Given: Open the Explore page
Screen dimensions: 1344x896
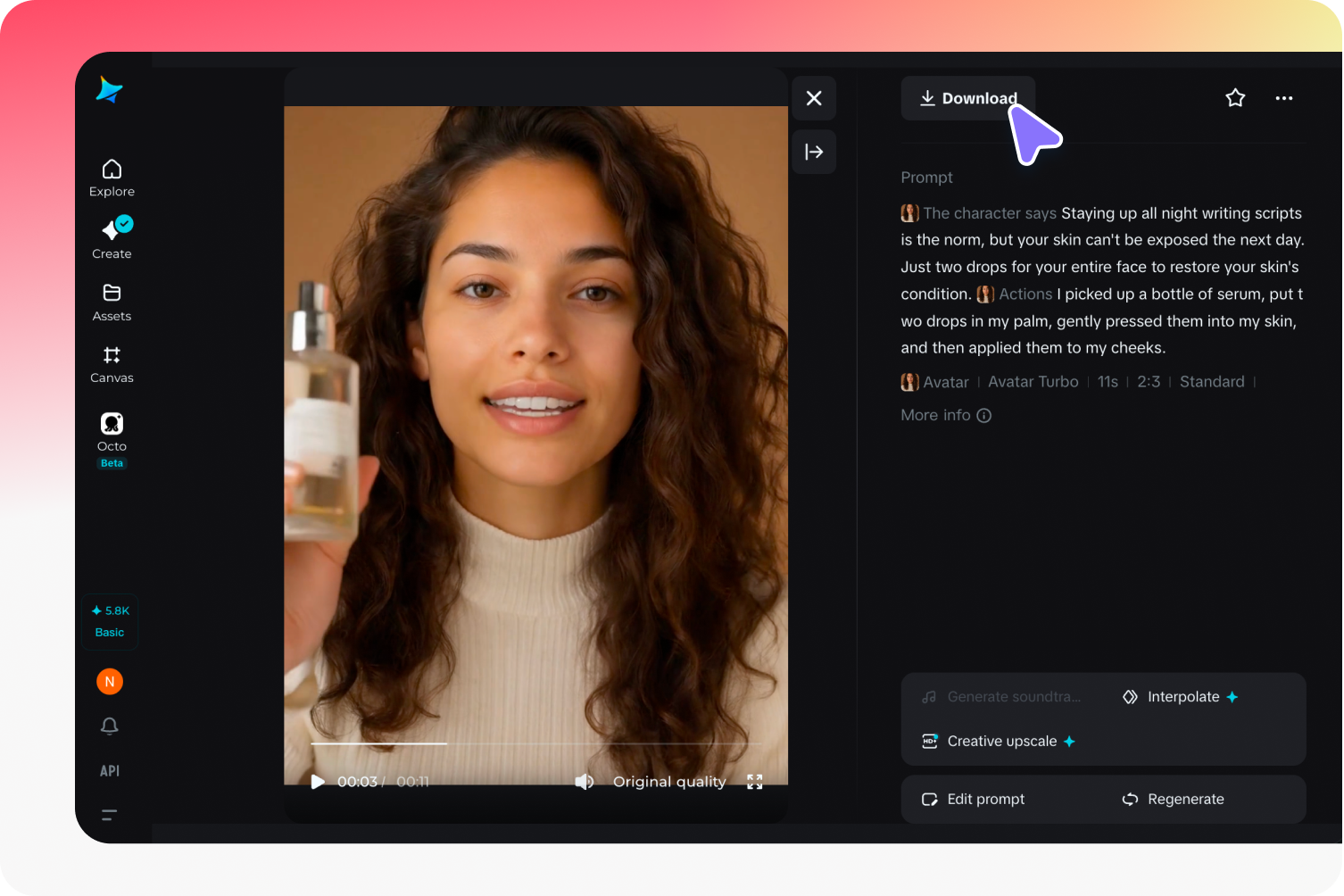Looking at the screenshot, I should 112,178.
